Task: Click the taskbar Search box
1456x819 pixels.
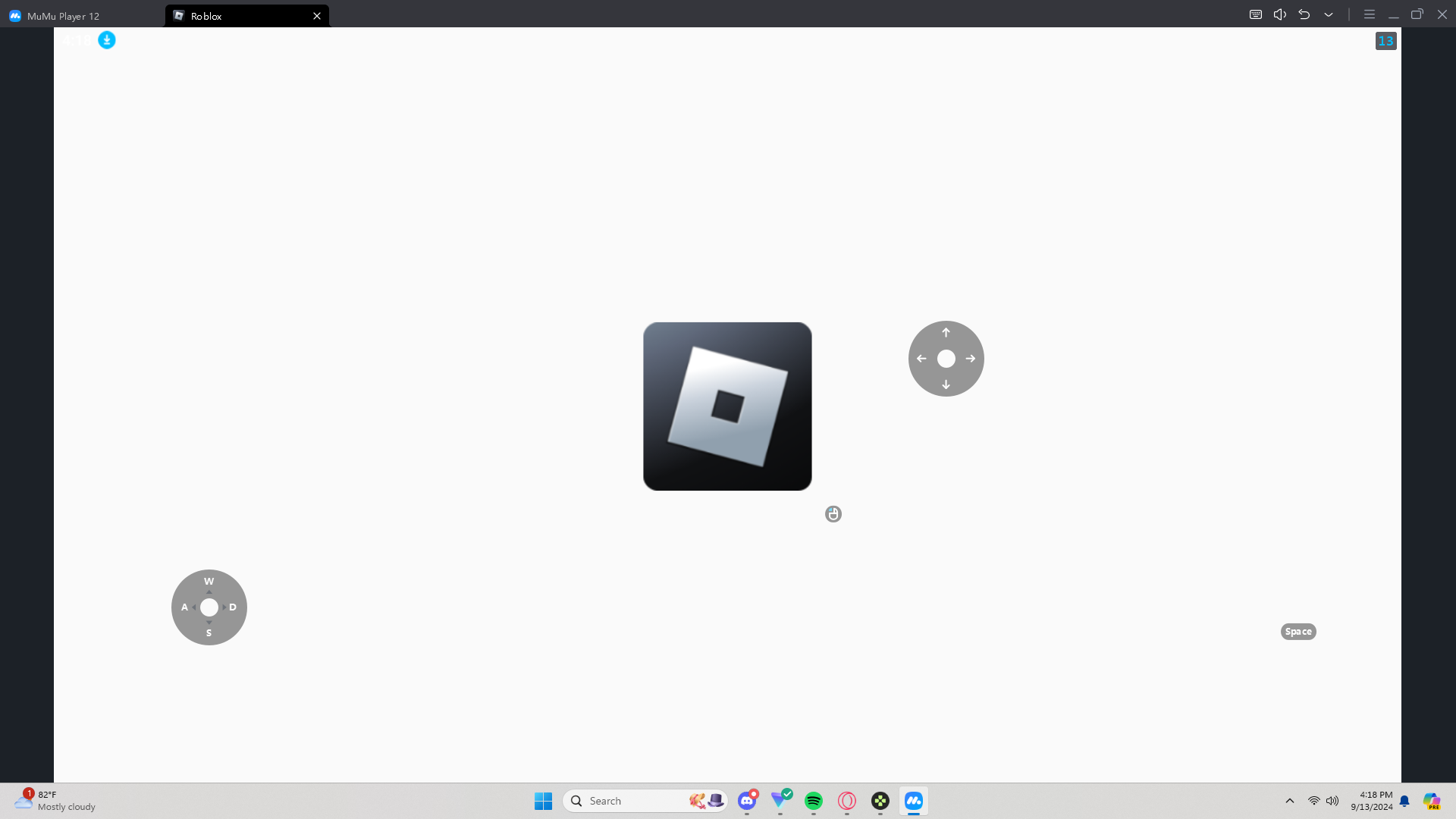Action: coord(645,801)
